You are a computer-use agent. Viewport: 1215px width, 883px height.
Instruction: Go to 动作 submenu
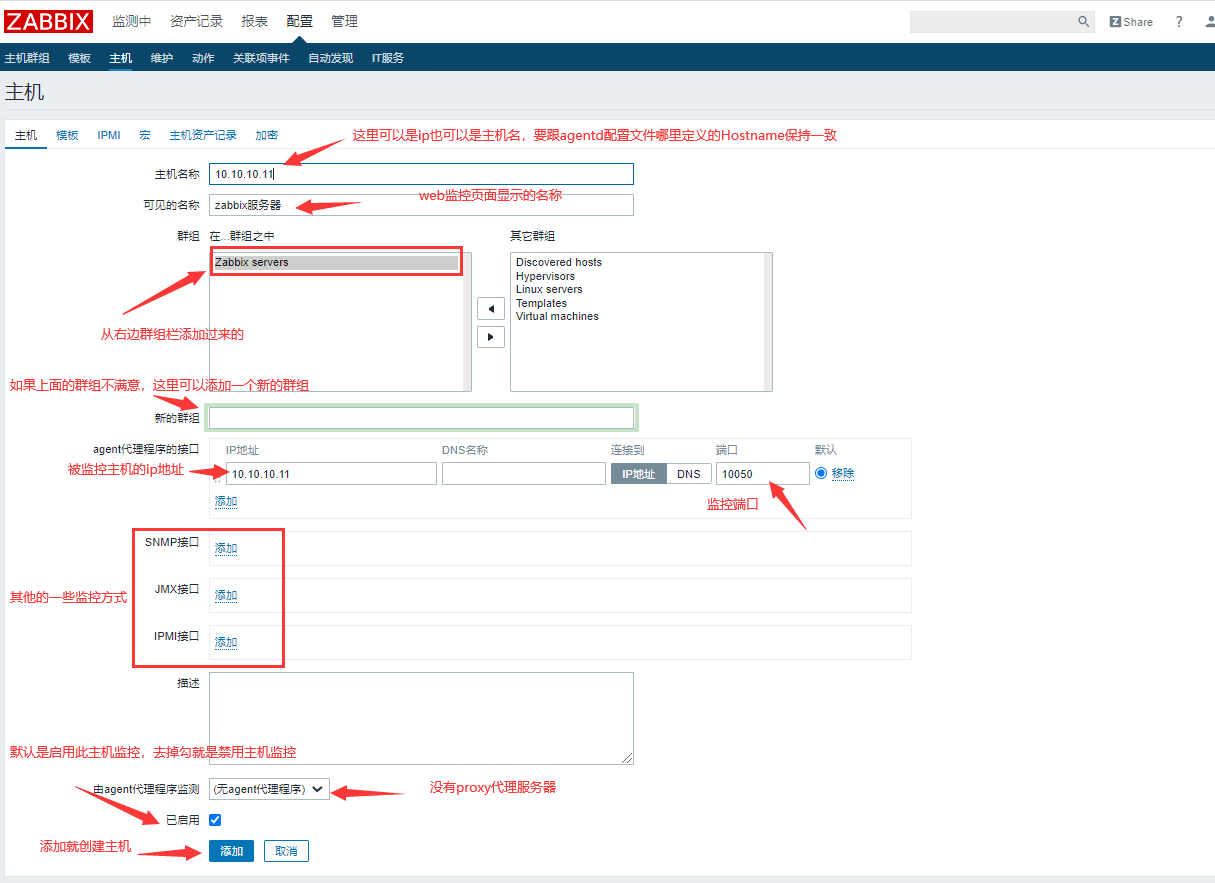(203, 58)
